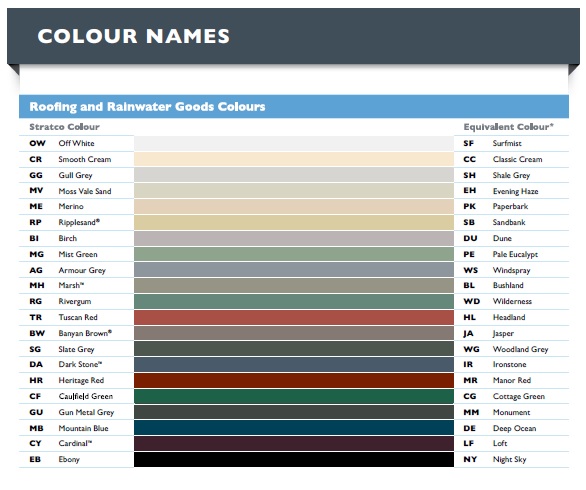The height and width of the screenshot is (490, 586).
Task: Select the GU colour code
Action: pyautogui.click(x=36, y=412)
